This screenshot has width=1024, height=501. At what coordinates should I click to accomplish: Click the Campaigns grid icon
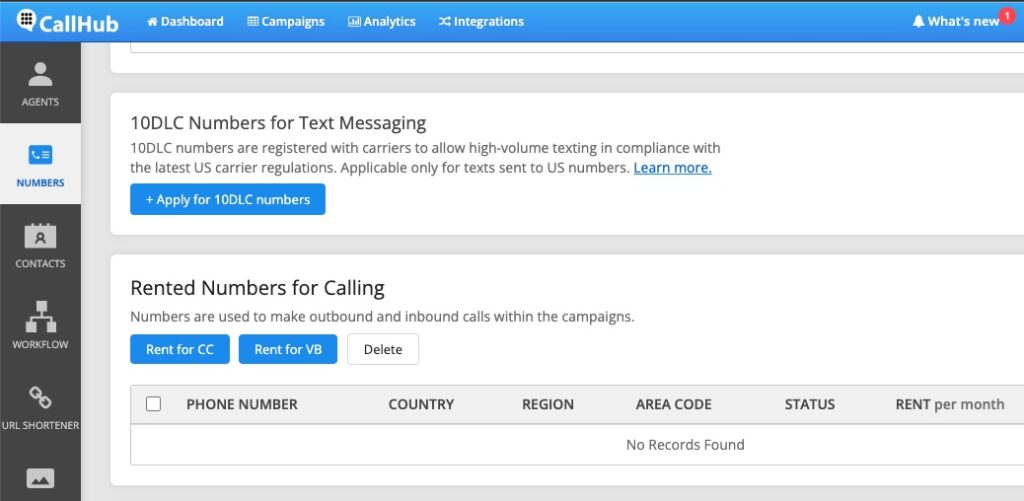(x=253, y=22)
